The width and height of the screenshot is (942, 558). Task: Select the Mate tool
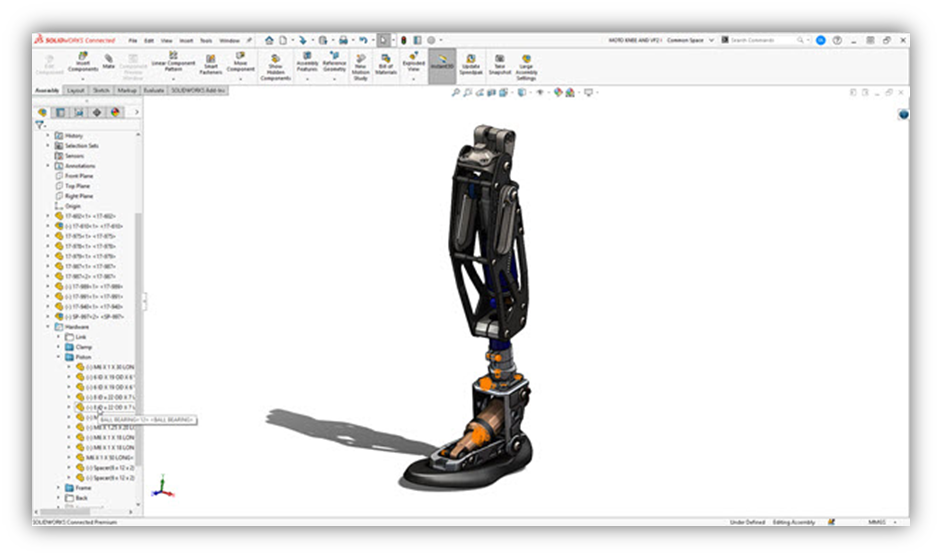[x=108, y=61]
